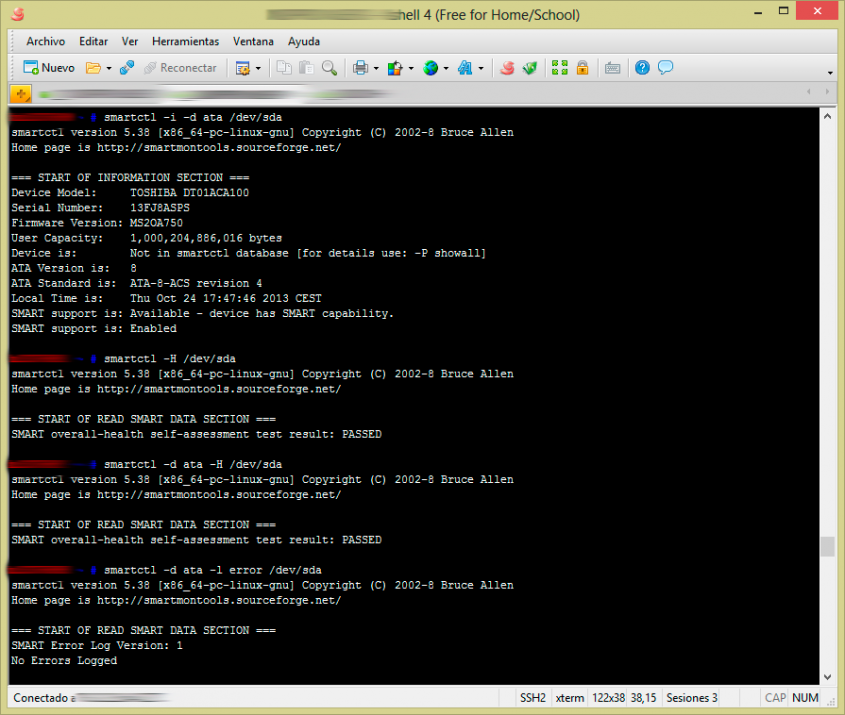Image resolution: width=845 pixels, height=715 pixels.
Task: Click the first smartmontools home page URL
Action: click(x=219, y=148)
